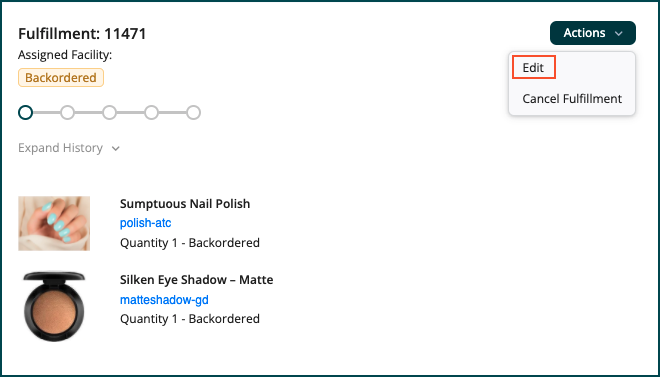Open the Actions dropdown button
Screen dimensions: 660x377
[593, 33]
